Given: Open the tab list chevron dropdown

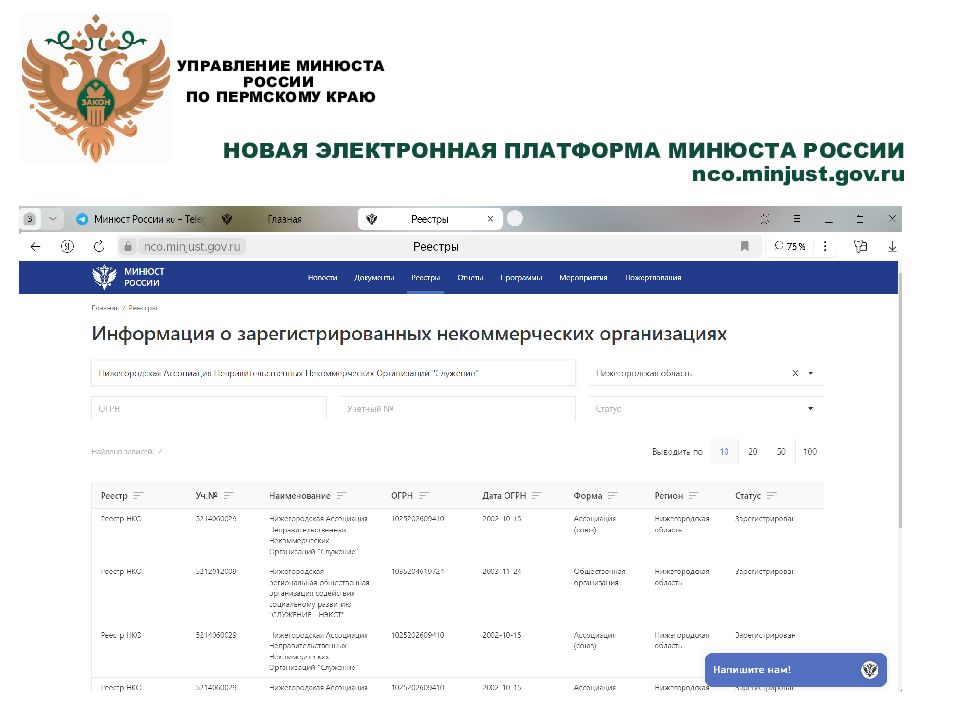Looking at the screenshot, I should (x=53, y=219).
